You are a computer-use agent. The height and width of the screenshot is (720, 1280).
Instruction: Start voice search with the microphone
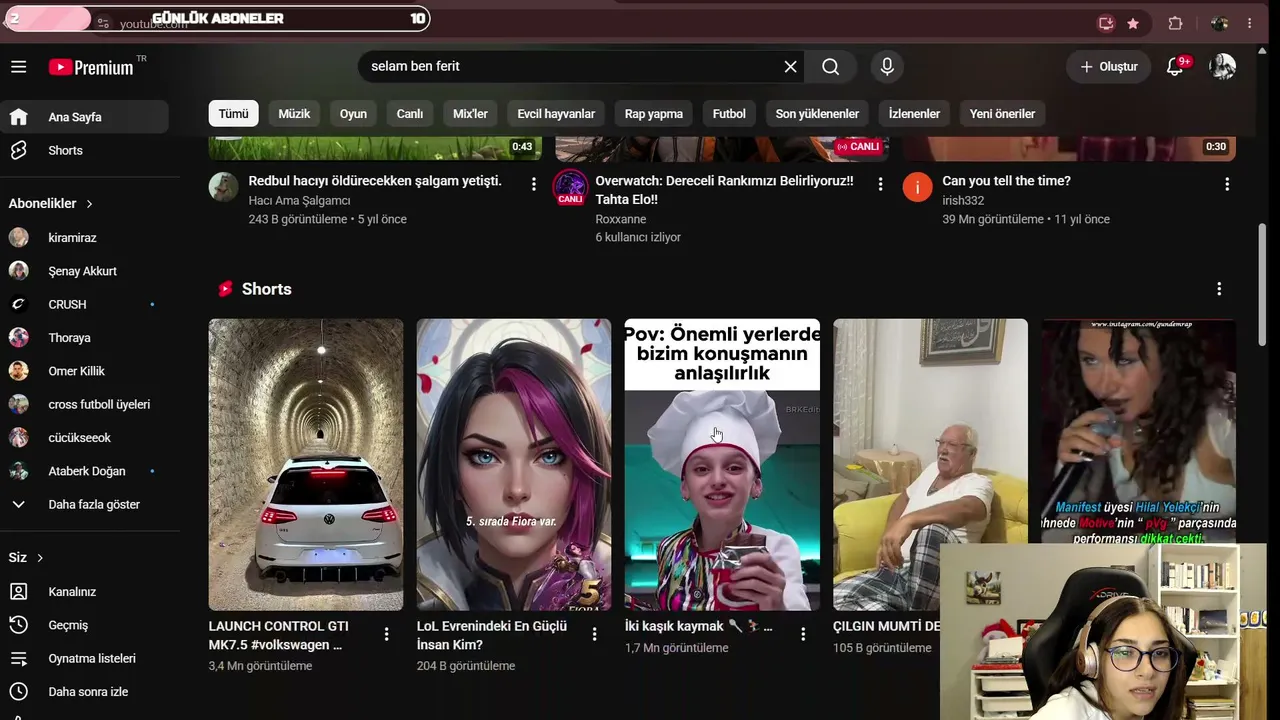(886, 67)
